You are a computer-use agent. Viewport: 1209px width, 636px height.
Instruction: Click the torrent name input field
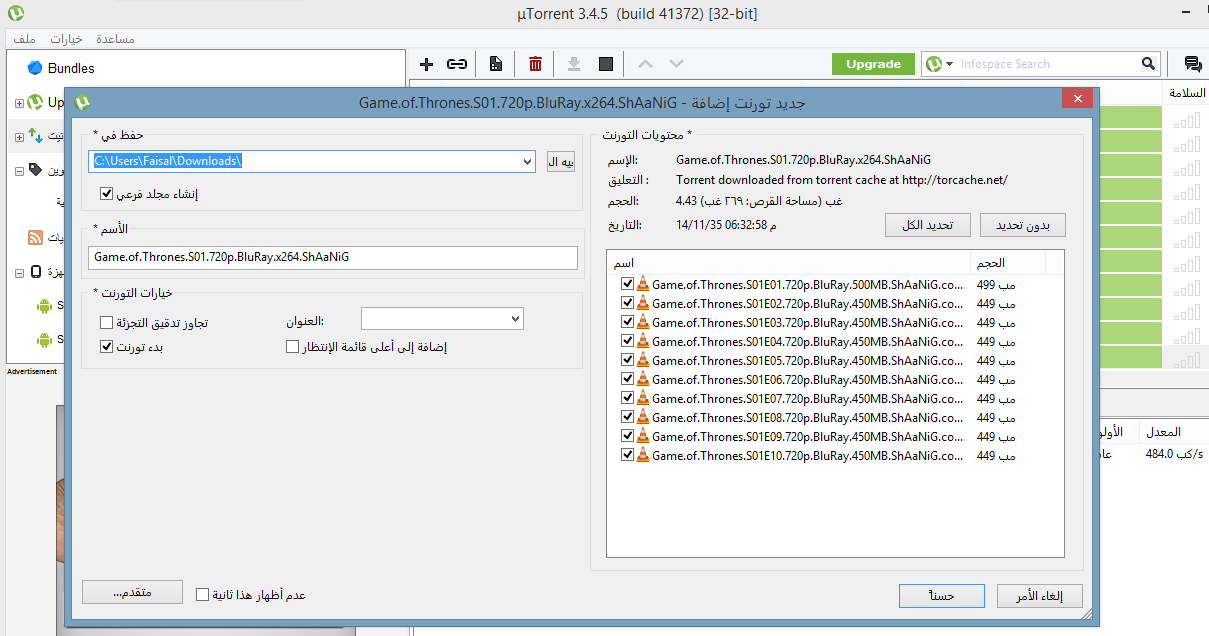[x=333, y=257]
